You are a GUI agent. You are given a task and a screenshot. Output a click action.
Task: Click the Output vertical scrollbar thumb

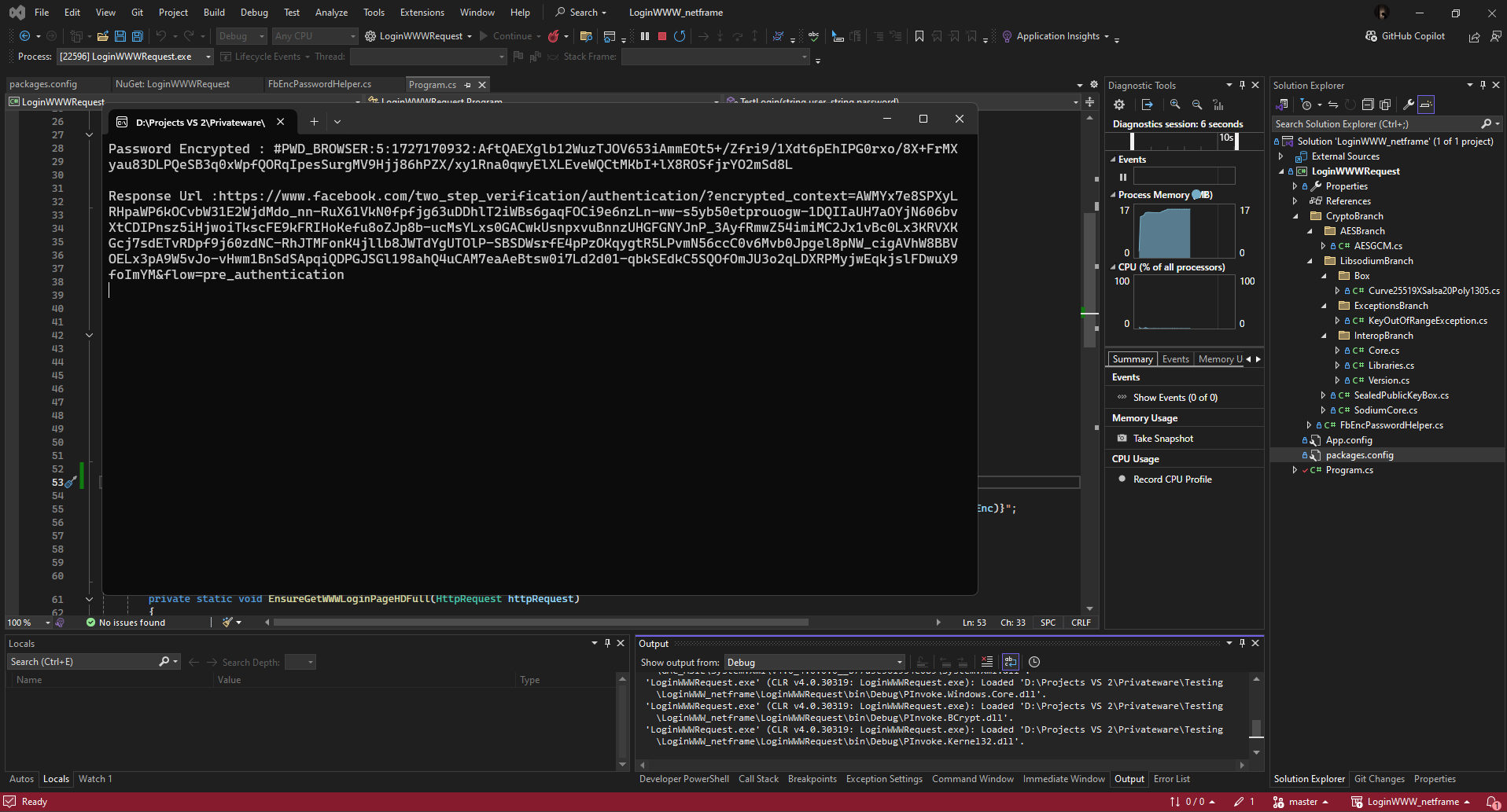click(1256, 728)
